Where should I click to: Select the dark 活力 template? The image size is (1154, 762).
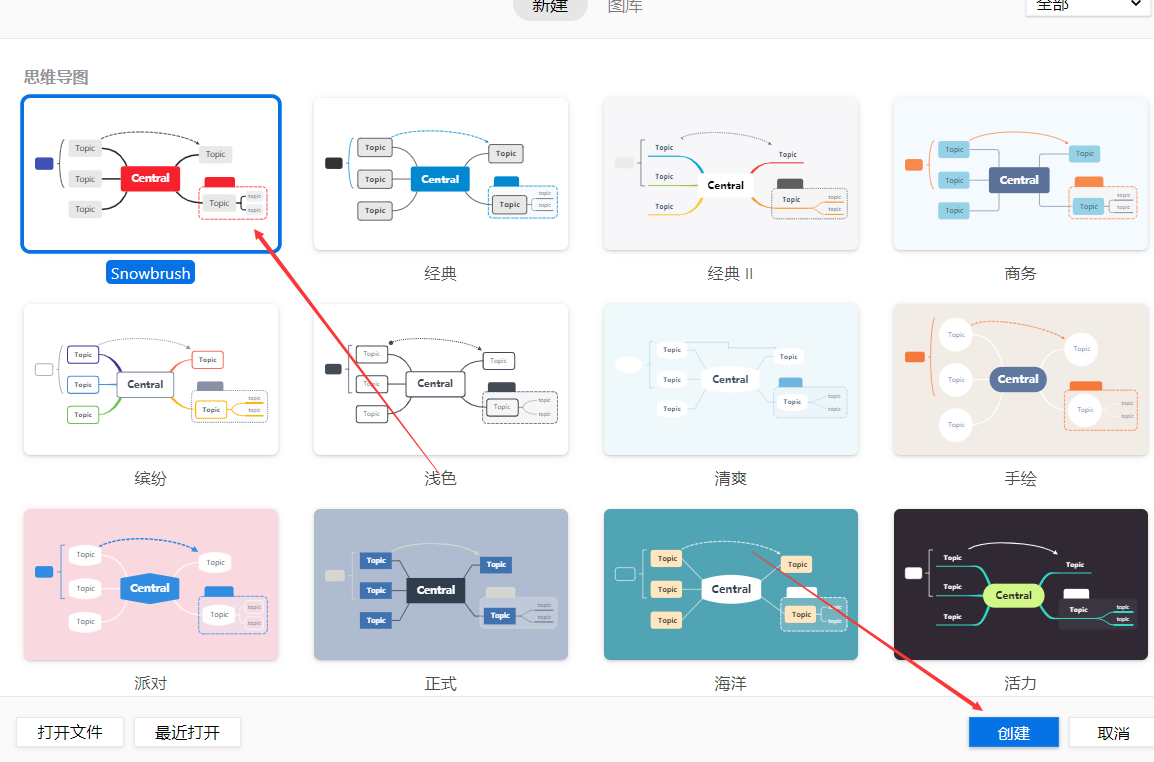click(x=1020, y=584)
